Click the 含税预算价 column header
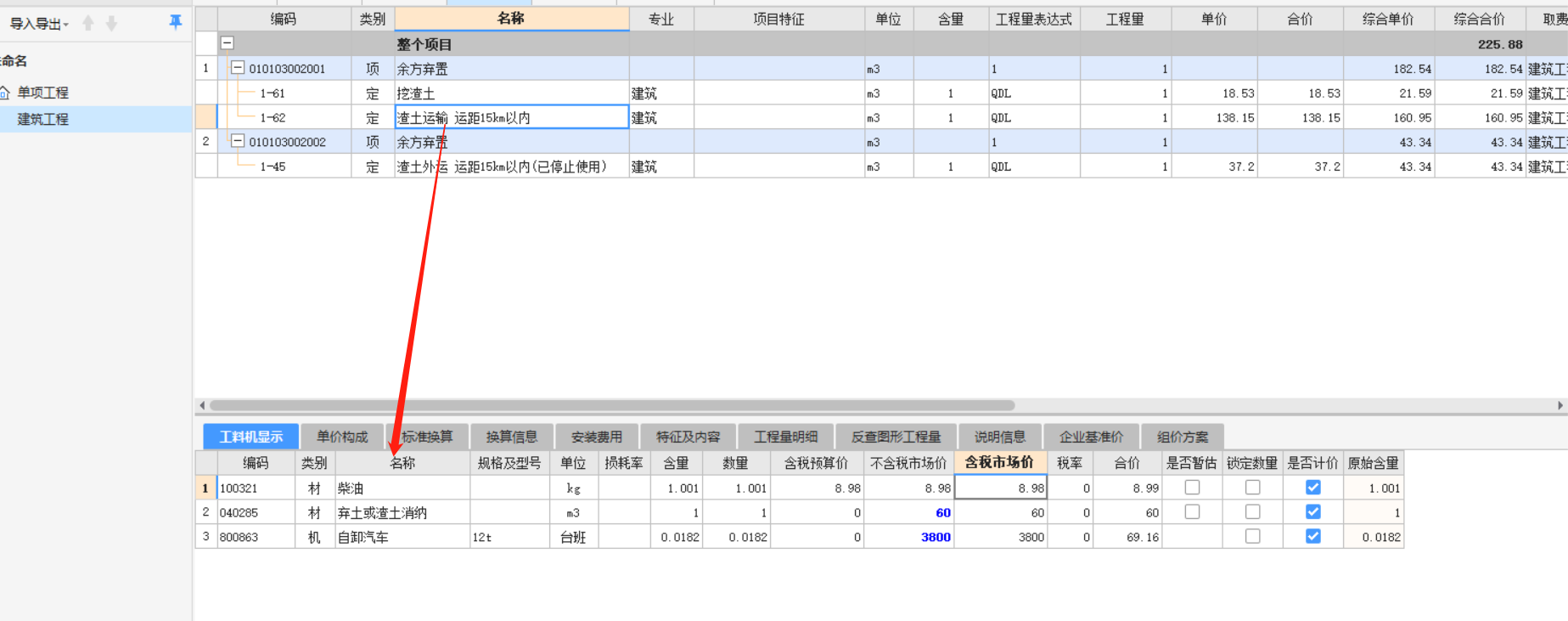The width and height of the screenshot is (1568, 621). pos(817,463)
